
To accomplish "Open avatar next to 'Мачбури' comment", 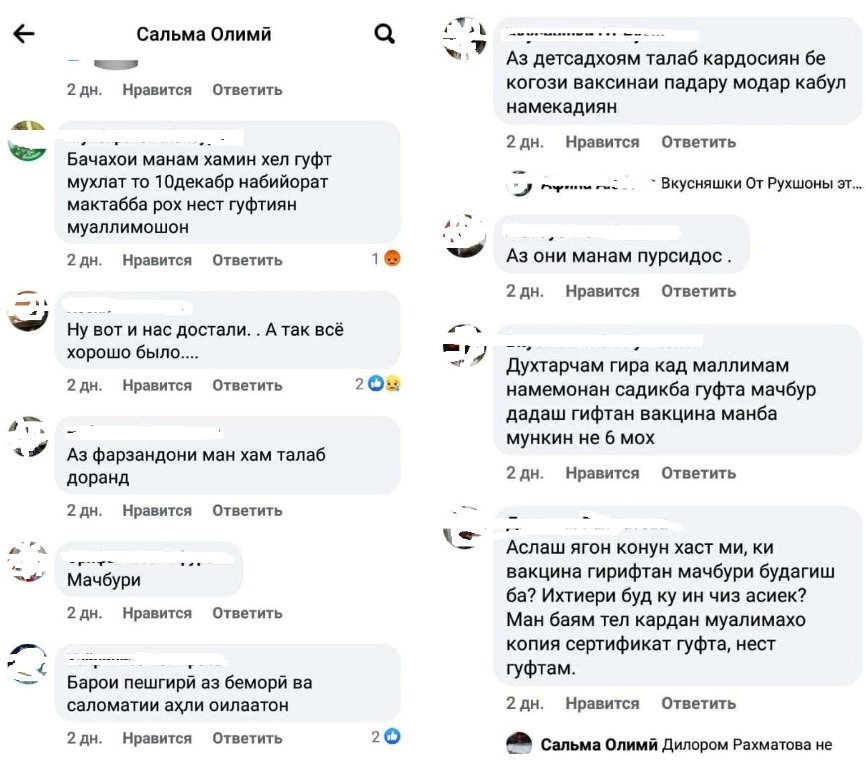I will point(27,562).
